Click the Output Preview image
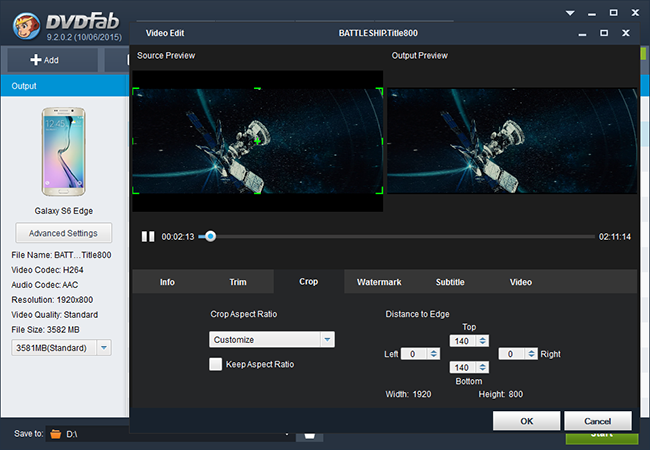650x450 pixels. pos(512,140)
